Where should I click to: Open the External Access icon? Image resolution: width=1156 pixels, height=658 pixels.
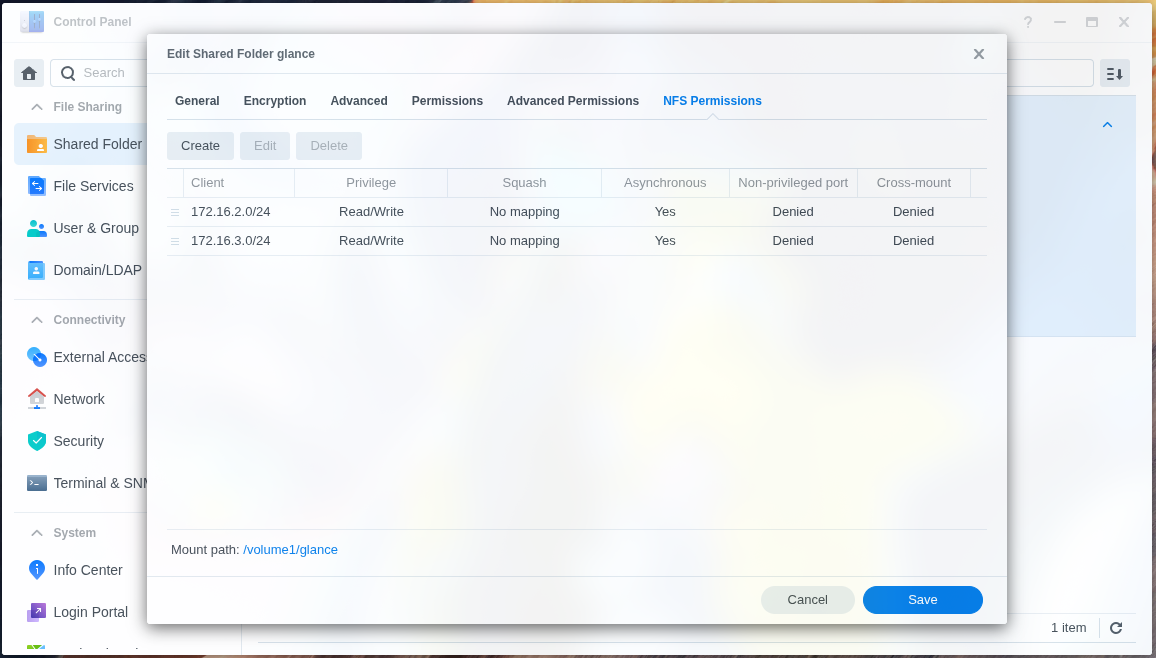pos(36,357)
